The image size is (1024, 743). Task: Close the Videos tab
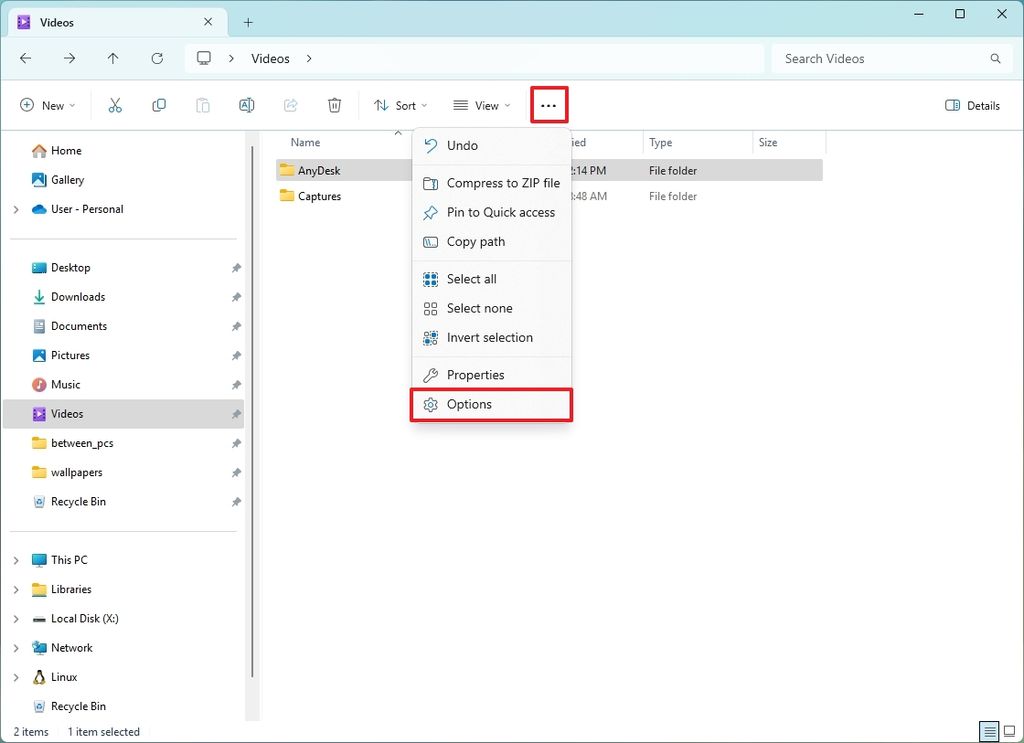click(x=208, y=22)
